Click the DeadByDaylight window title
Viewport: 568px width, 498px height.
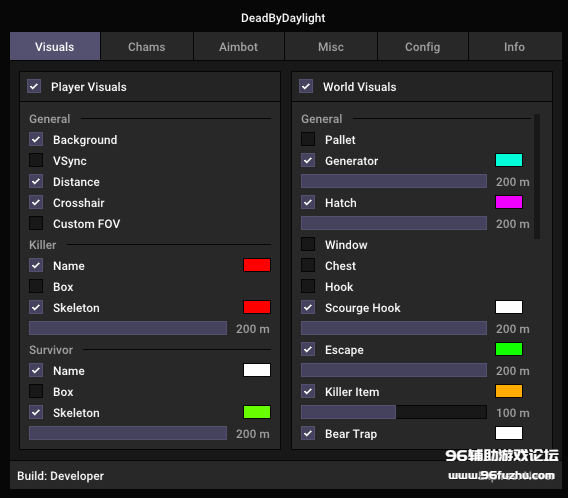[x=283, y=18]
